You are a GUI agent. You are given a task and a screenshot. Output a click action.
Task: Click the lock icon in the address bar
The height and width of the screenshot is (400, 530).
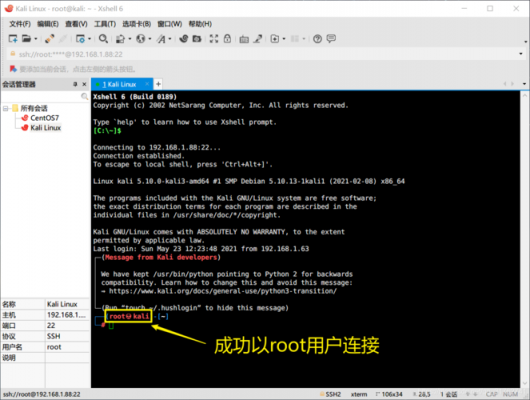point(13,54)
